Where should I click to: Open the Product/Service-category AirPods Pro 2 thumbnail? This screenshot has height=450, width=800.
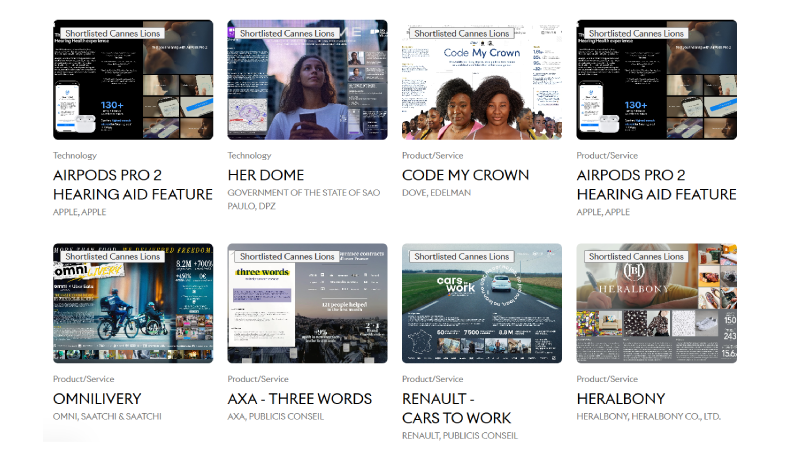(x=657, y=80)
